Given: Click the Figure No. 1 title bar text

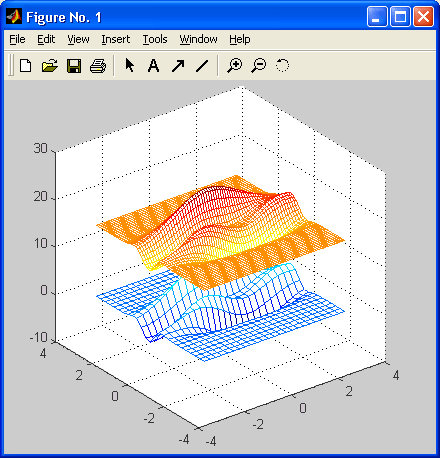Looking at the screenshot, I should pyautogui.click(x=64, y=17).
